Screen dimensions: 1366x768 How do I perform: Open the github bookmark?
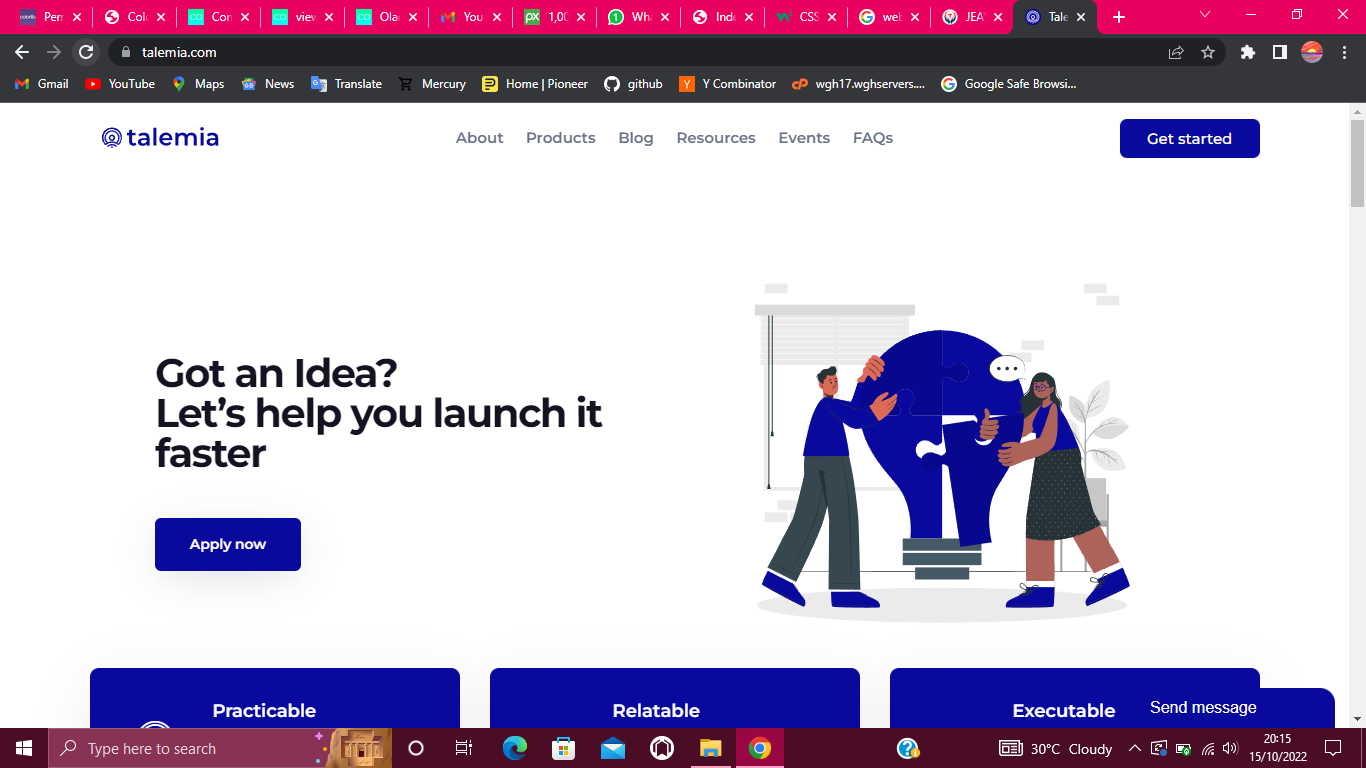pyautogui.click(x=633, y=84)
